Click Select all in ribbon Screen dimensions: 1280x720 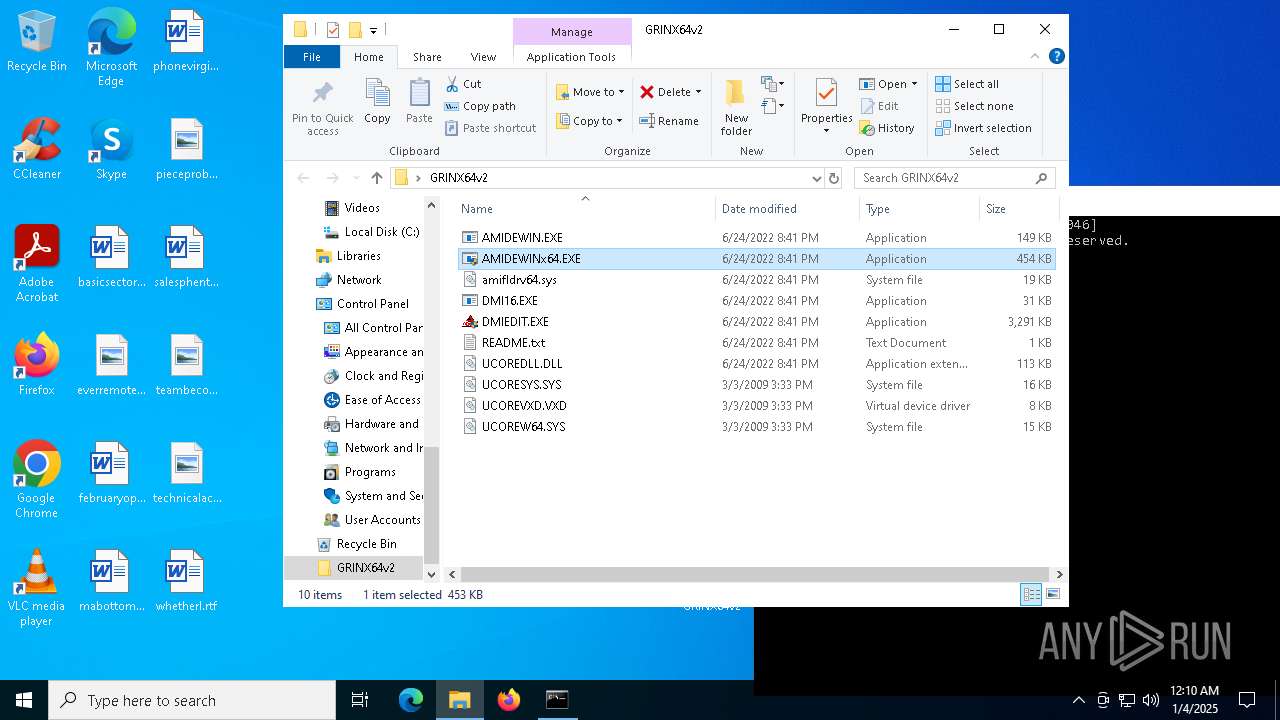point(966,84)
